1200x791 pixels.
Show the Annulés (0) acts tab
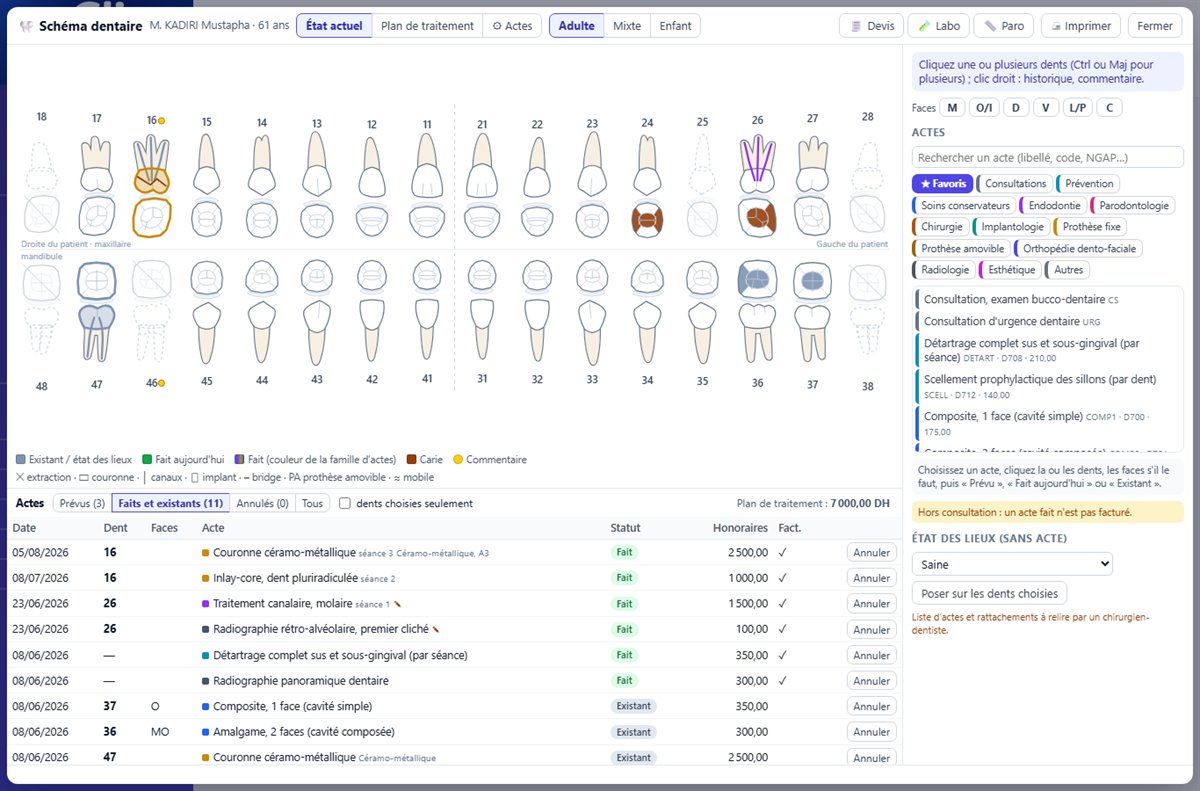click(x=261, y=504)
